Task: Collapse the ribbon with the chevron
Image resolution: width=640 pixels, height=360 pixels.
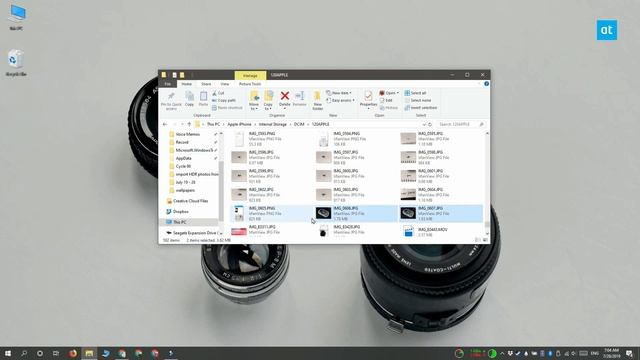Action: [479, 84]
